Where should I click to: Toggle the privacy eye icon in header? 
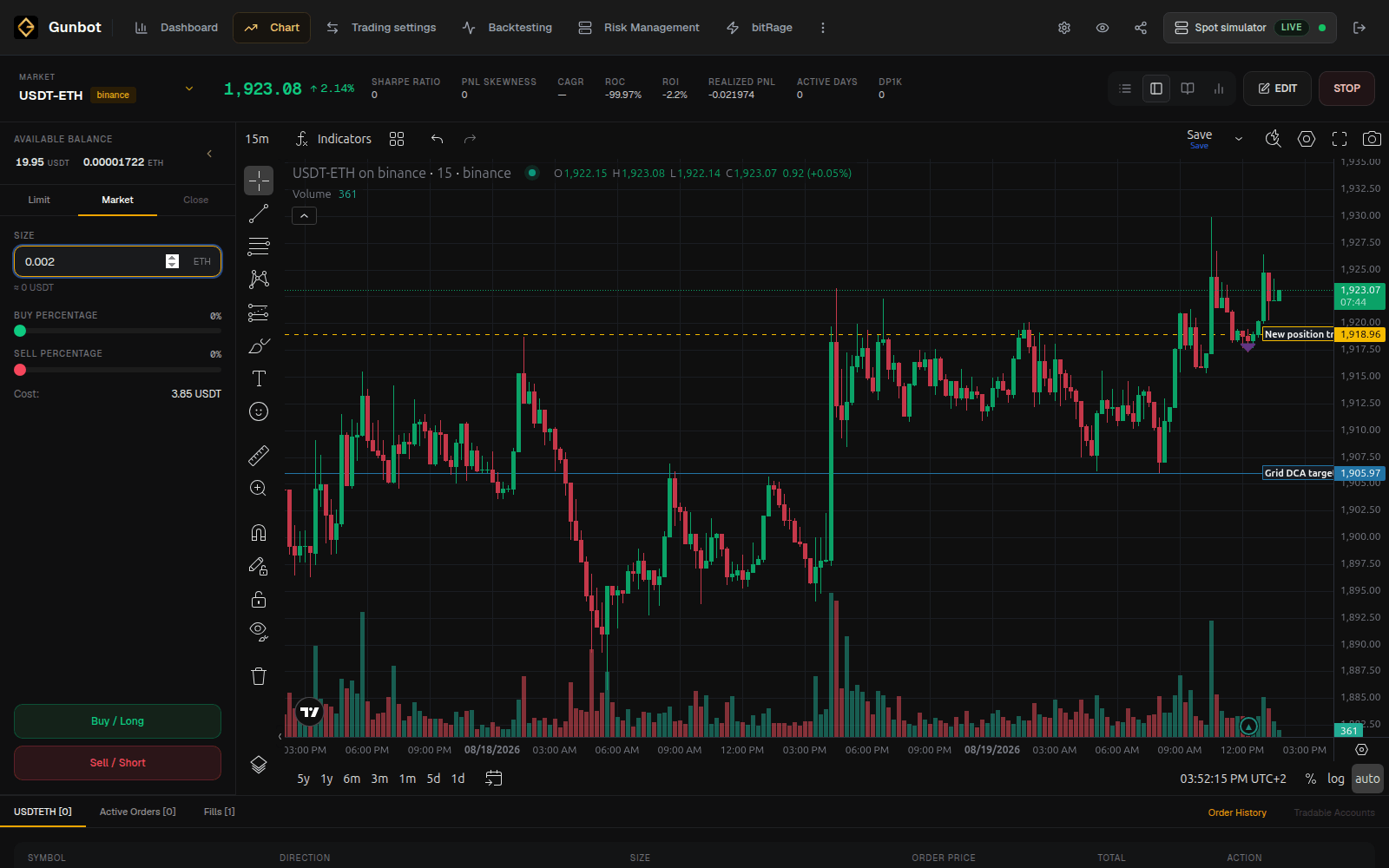(x=1103, y=28)
